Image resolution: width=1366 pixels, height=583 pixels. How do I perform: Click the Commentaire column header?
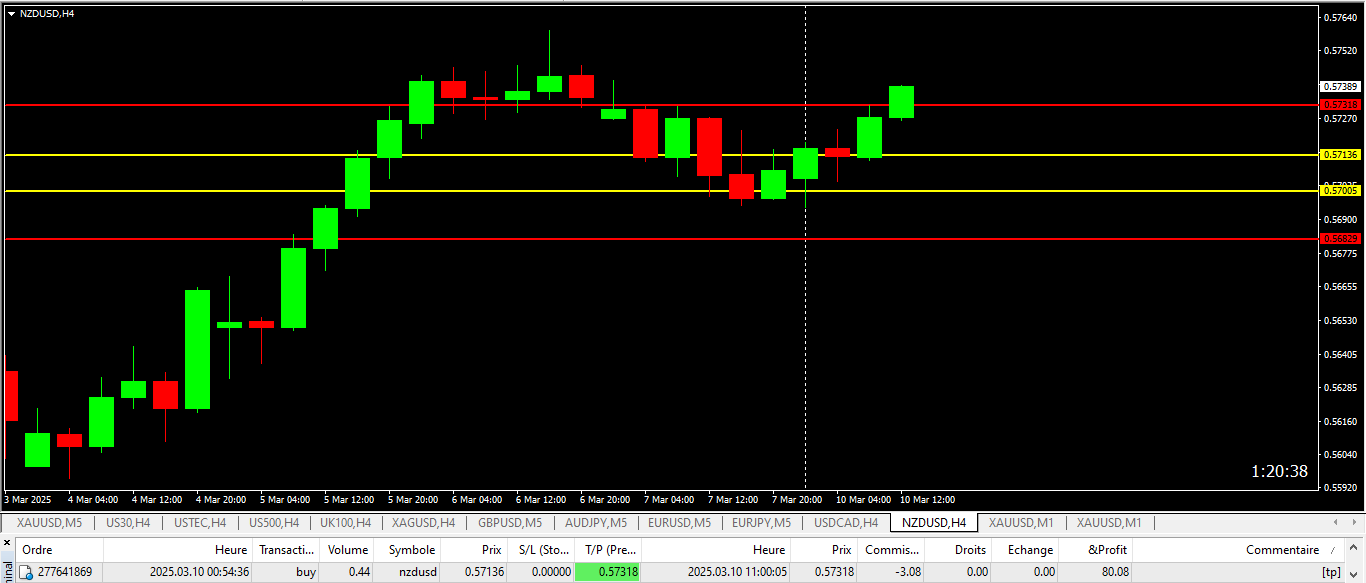(x=1282, y=549)
